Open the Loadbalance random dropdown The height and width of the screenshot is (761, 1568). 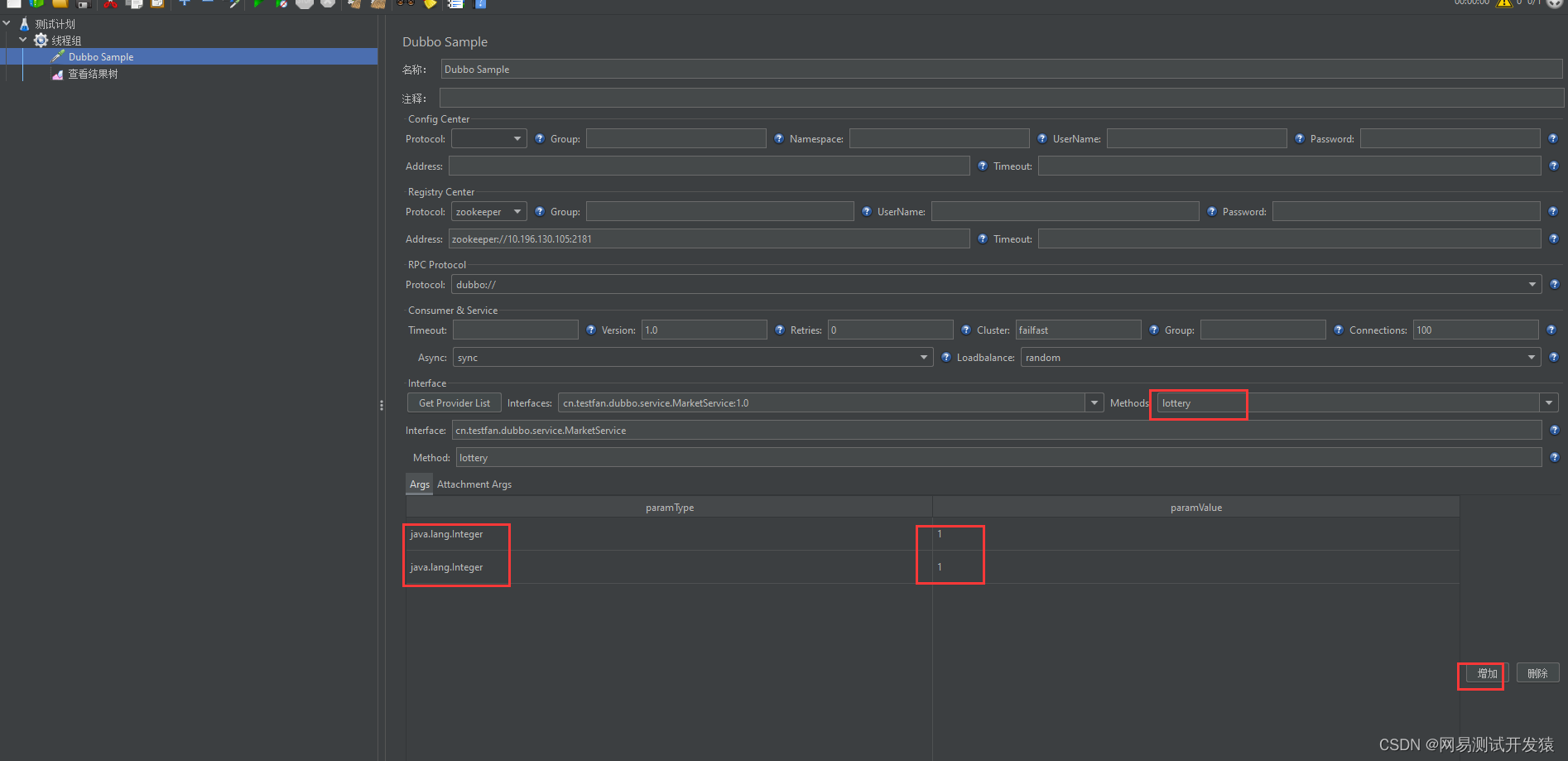coord(1281,358)
